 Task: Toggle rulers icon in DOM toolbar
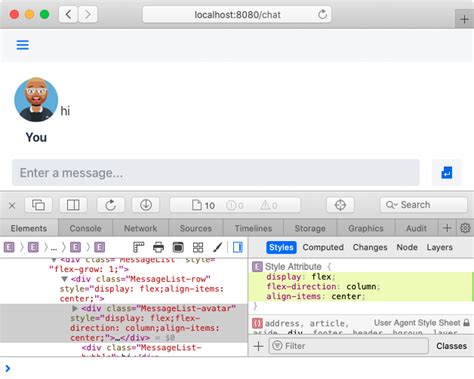(138, 247)
